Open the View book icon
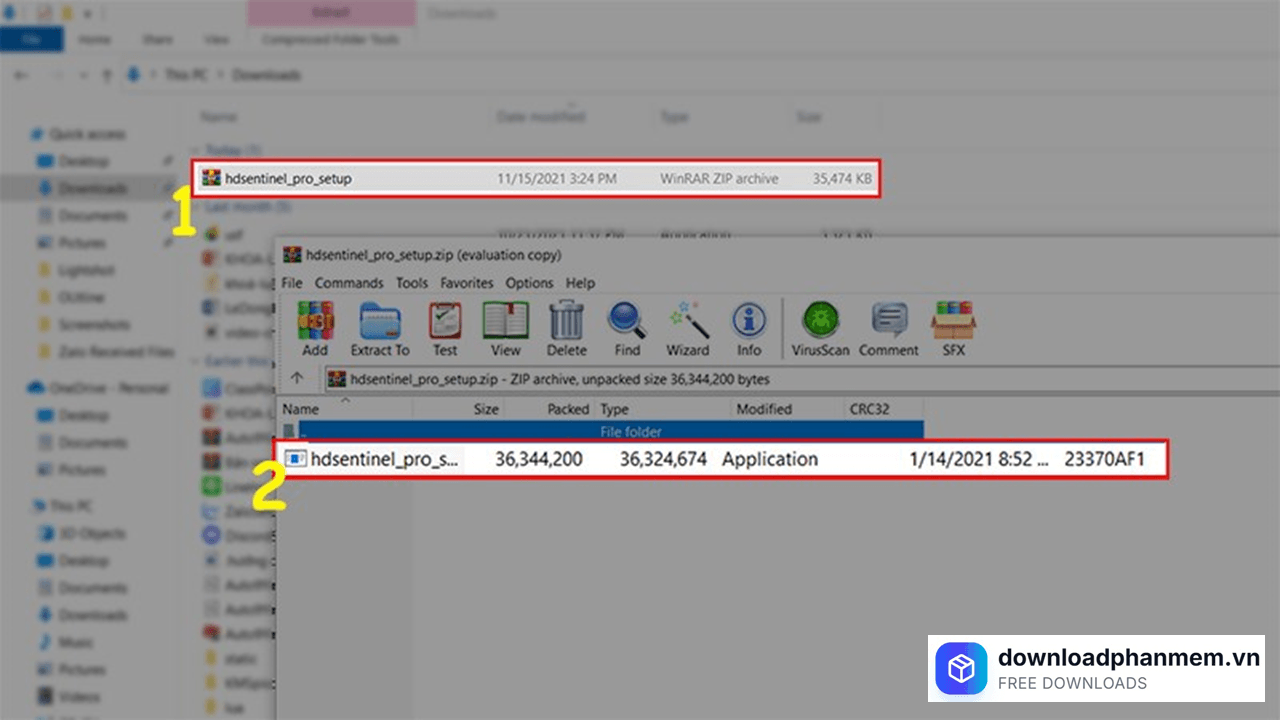The width and height of the screenshot is (1280, 720). pos(505,322)
